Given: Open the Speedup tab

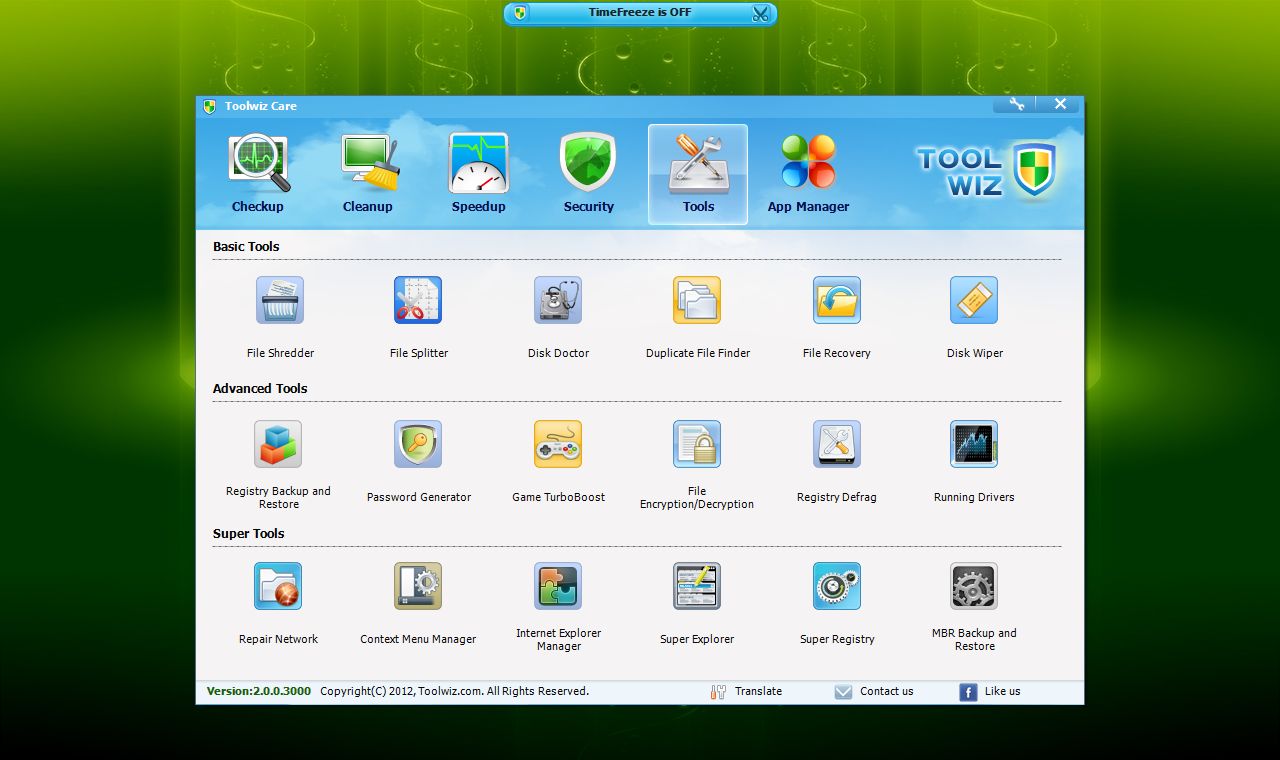Looking at the screenshot, I should coord(478,174).
